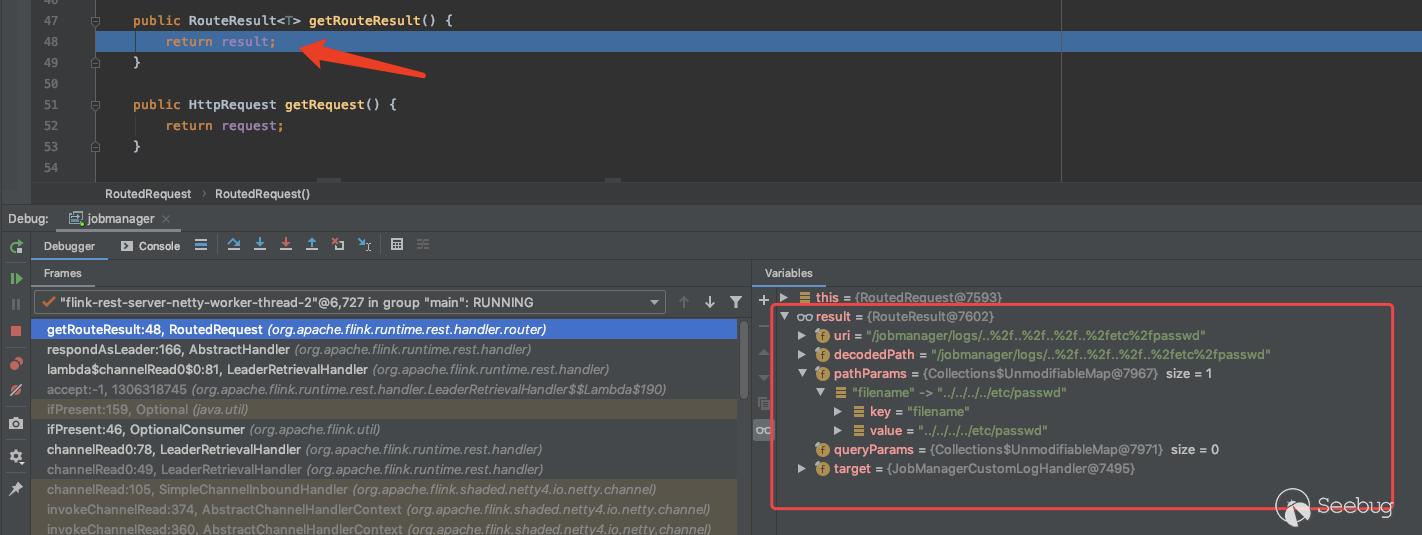The height and width of the screenshot is (535, 1422).
Task: Click the Step Out icon
Action: (x=312, y=245)
